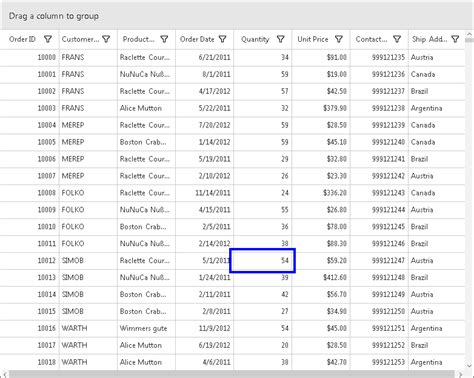Open the Product column filter icon
Viewport: 474px width, 378px height.
[x=164, y=39]
